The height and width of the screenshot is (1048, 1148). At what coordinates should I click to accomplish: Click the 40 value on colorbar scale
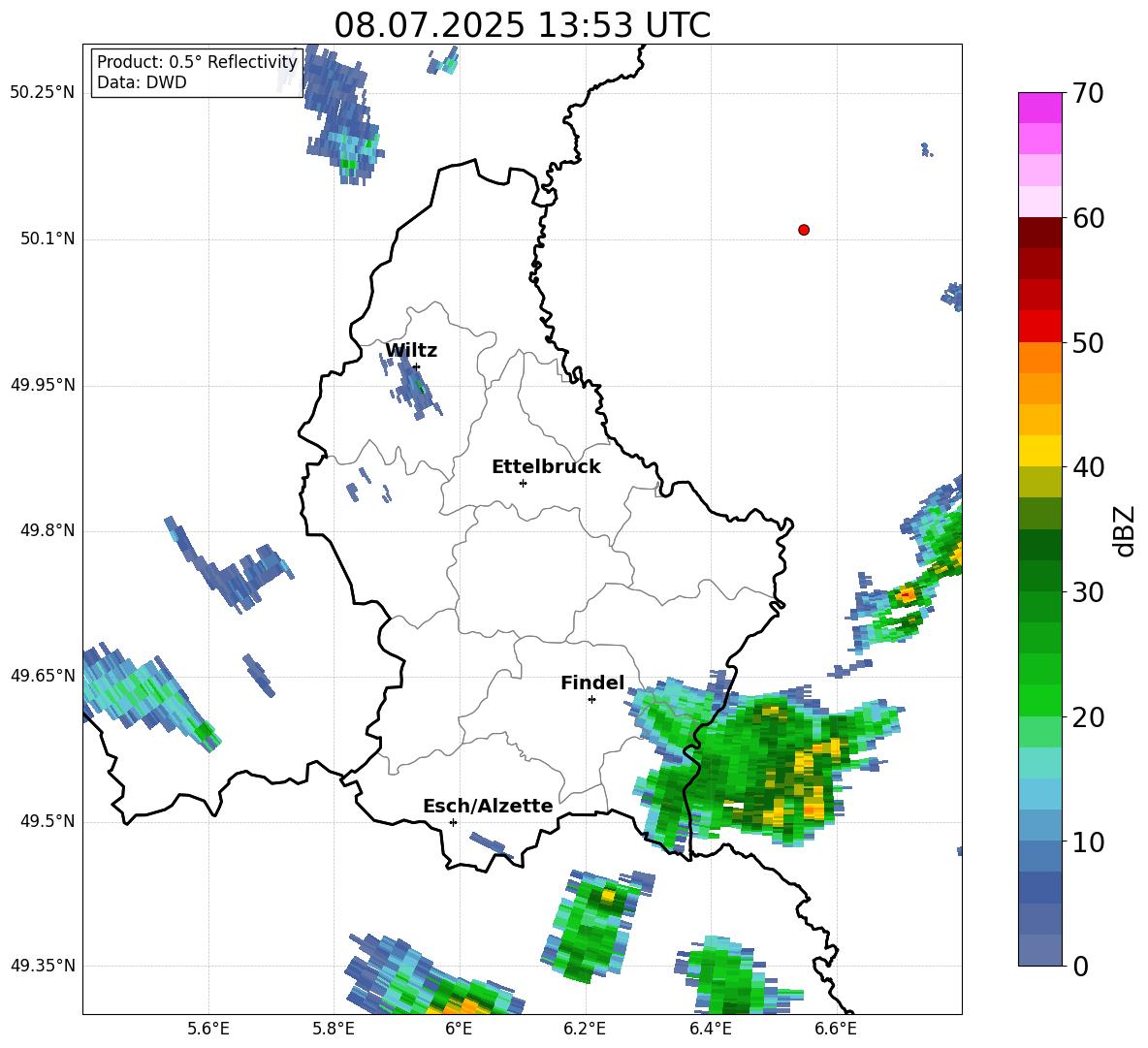[1087, 467]
